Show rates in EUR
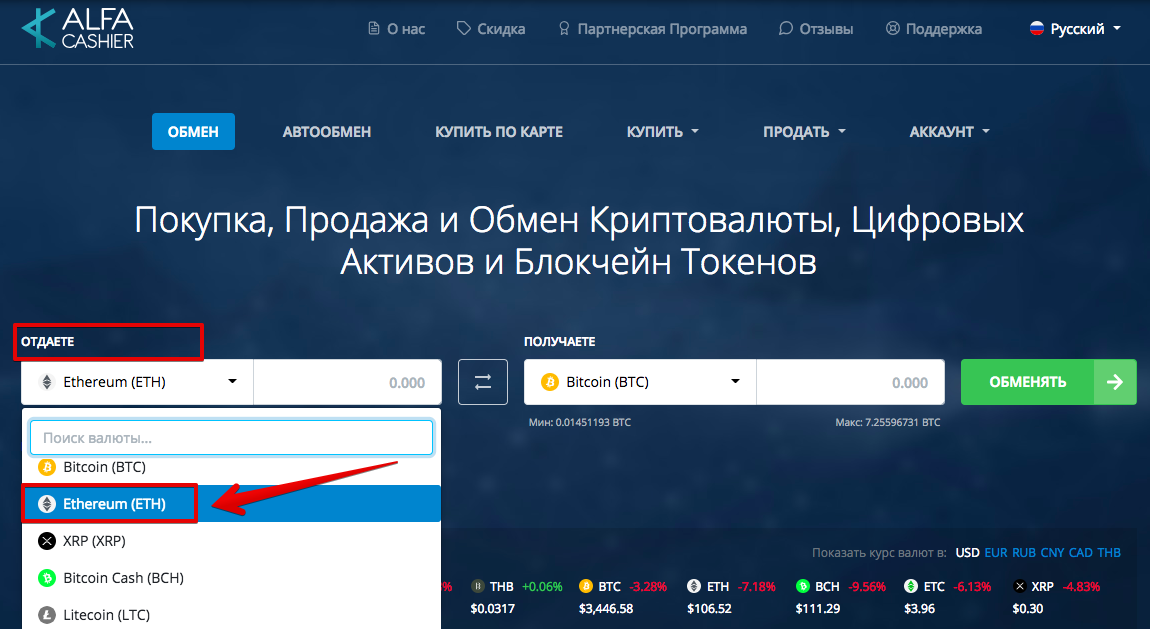The image size is (1150, 629). pyautogui.click(x=996, y=553)
